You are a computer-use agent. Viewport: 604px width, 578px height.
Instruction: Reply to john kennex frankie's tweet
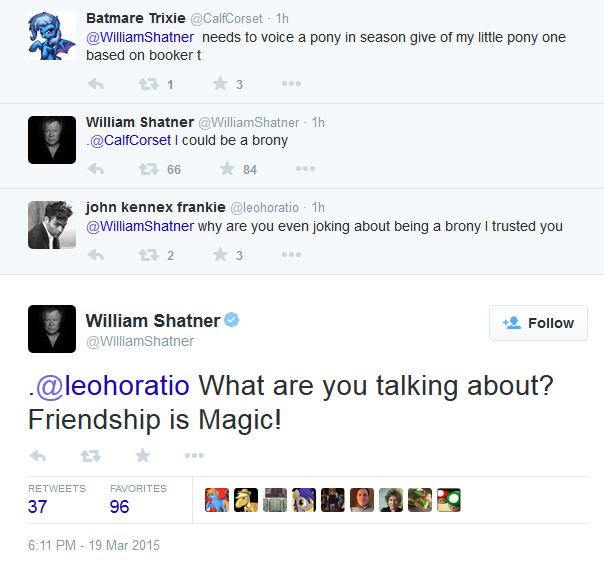click(x=97, y=255)
